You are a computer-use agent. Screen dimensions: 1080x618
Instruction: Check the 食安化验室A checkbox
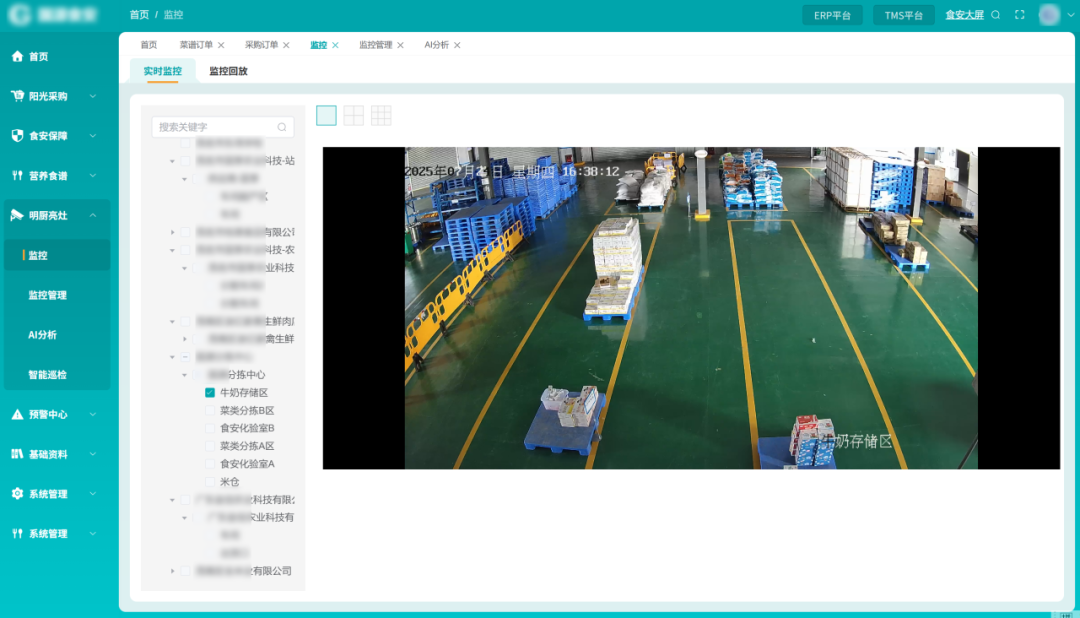[x=210, y=464]
